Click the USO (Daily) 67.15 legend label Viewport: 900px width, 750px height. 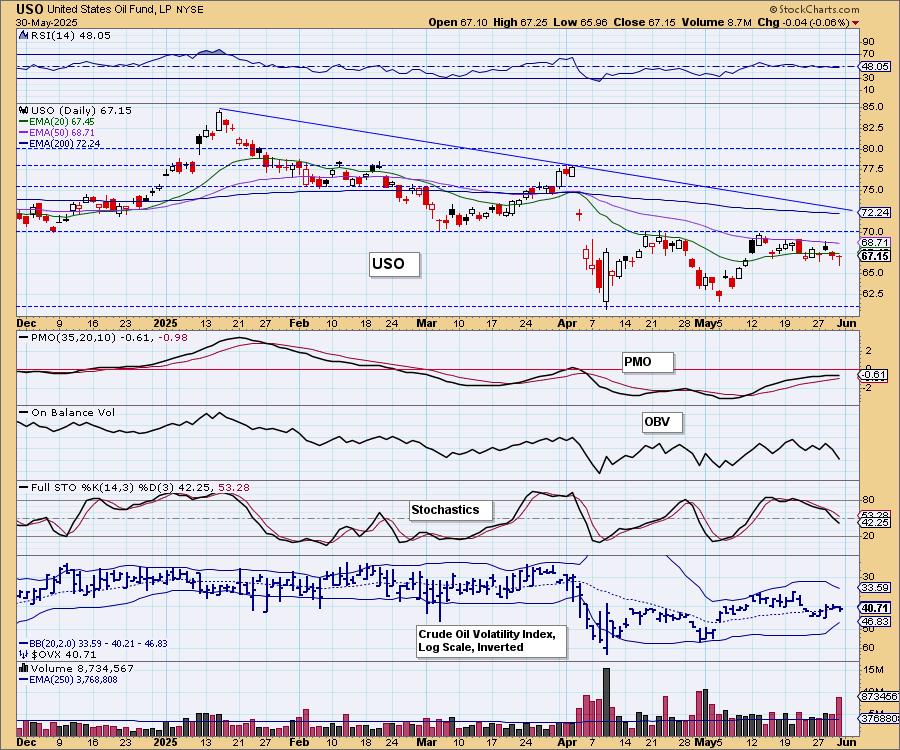(81, 110)
